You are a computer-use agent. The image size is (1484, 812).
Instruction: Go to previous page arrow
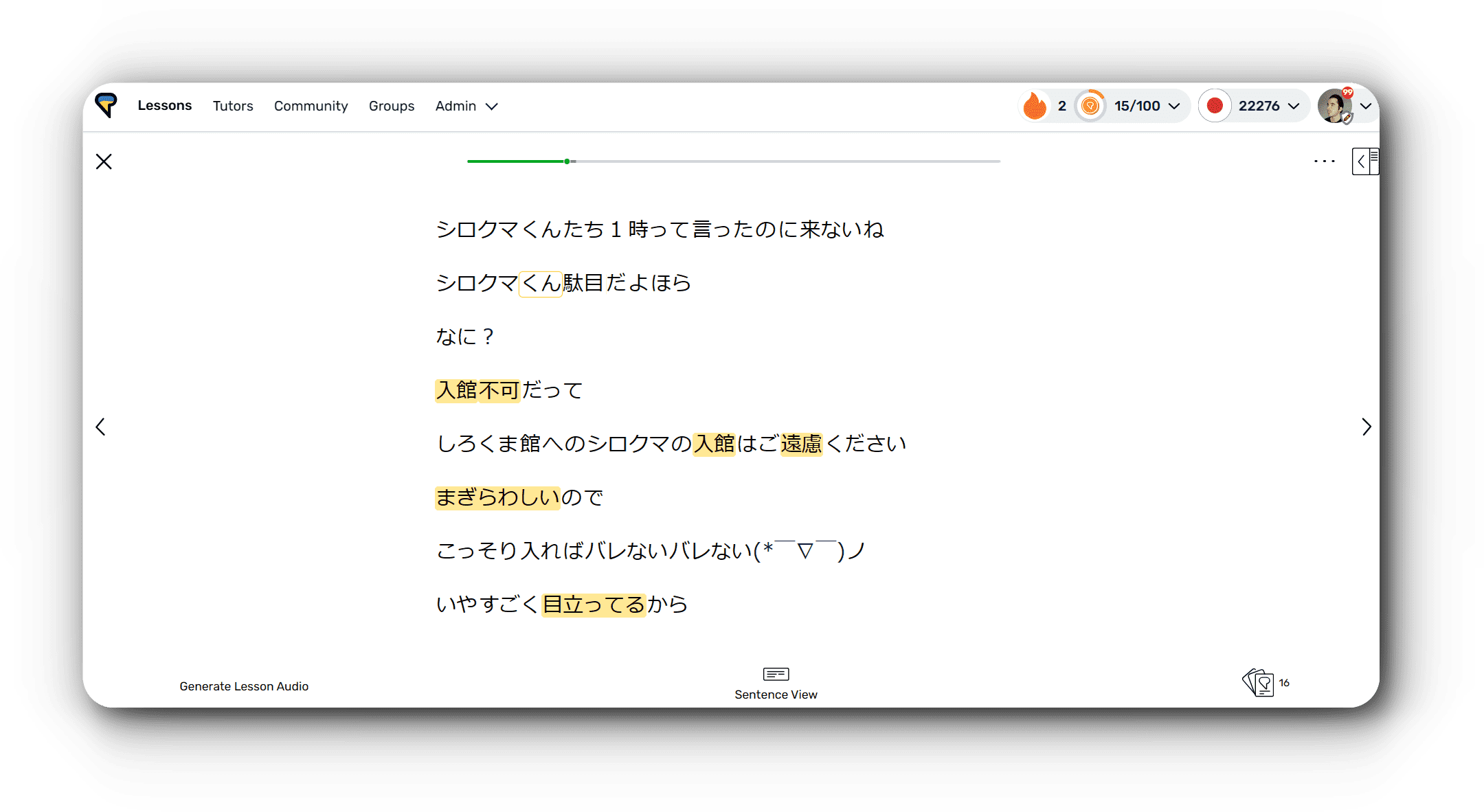coord(100,427)
